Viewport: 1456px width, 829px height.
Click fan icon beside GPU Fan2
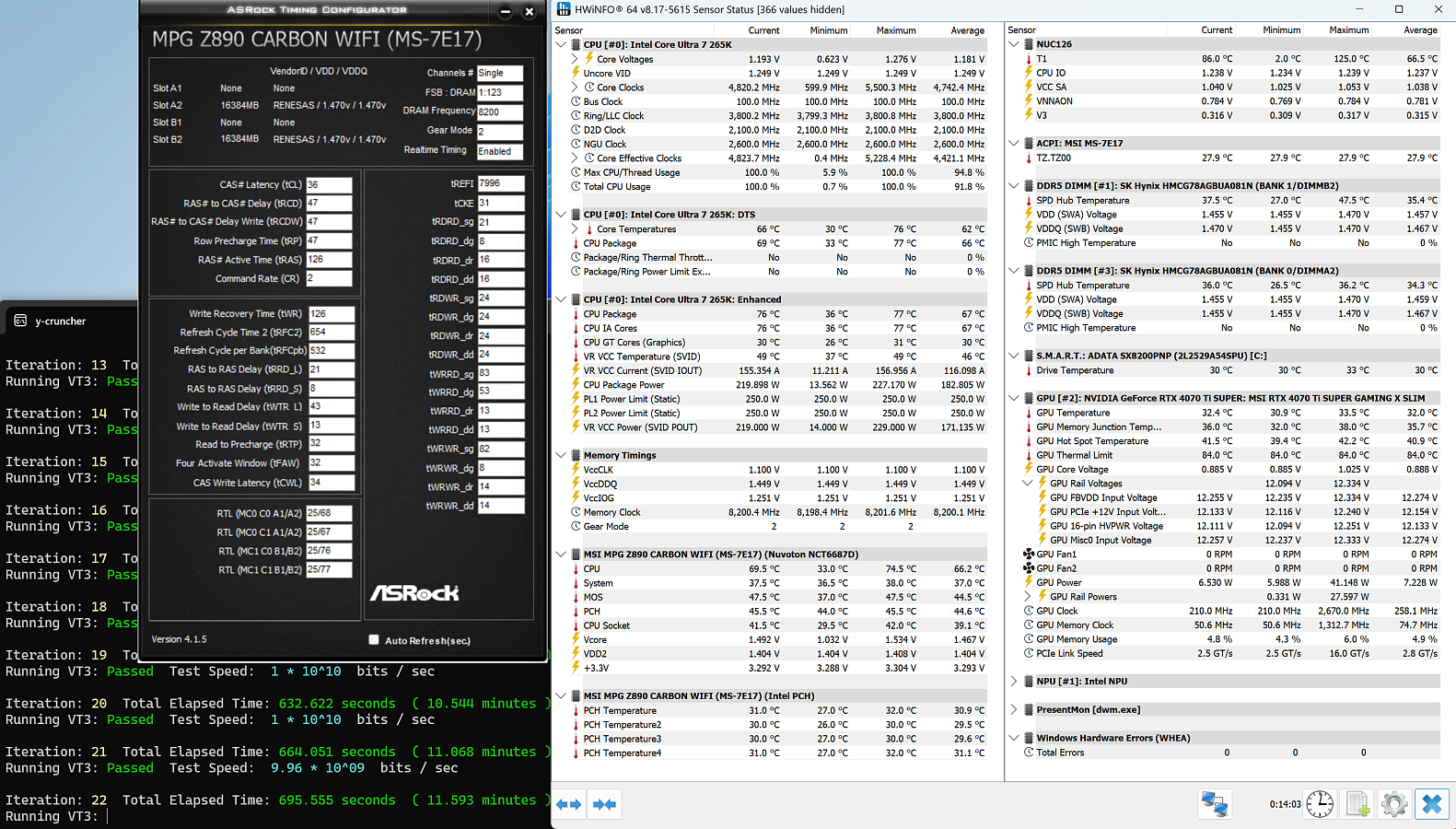[1029, 568]
